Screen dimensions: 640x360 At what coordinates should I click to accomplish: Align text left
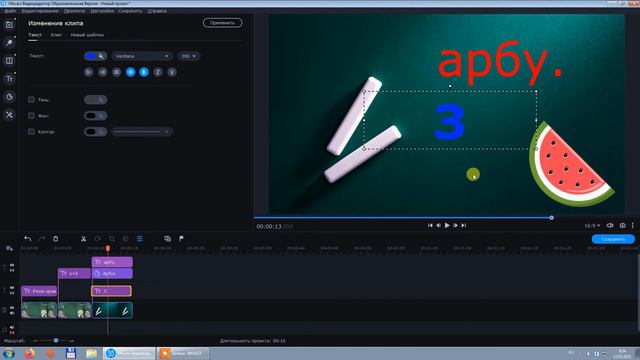89,72
